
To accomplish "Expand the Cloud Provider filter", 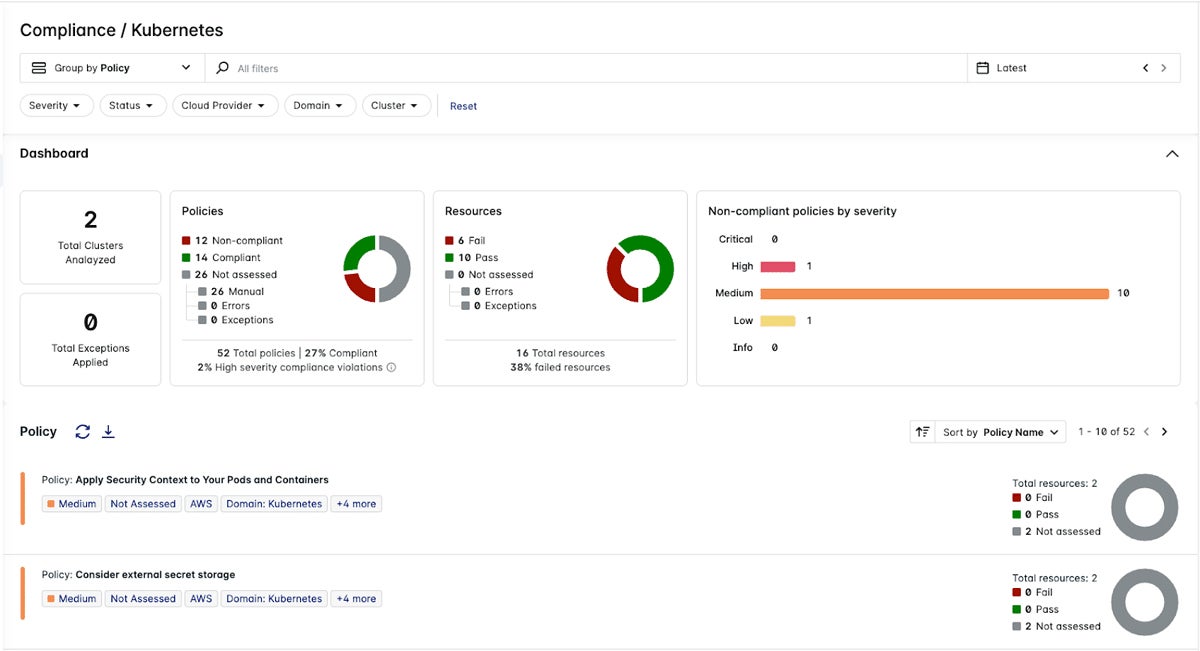I will [x=223, y=106].
